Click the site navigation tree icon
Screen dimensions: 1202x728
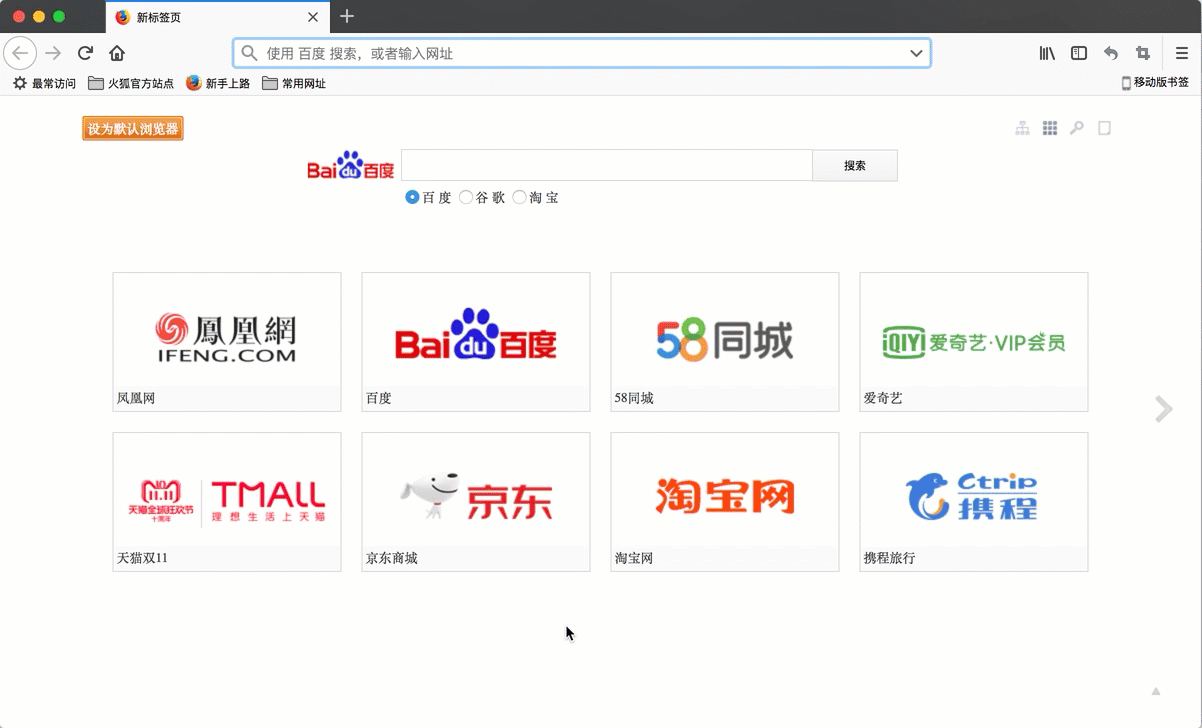click(1022, 128)
